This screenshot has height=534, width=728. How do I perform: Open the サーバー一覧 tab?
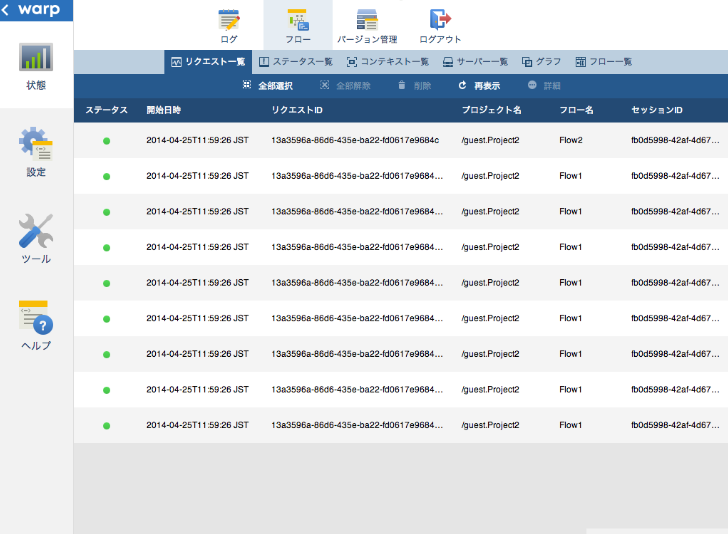[475, 62]
